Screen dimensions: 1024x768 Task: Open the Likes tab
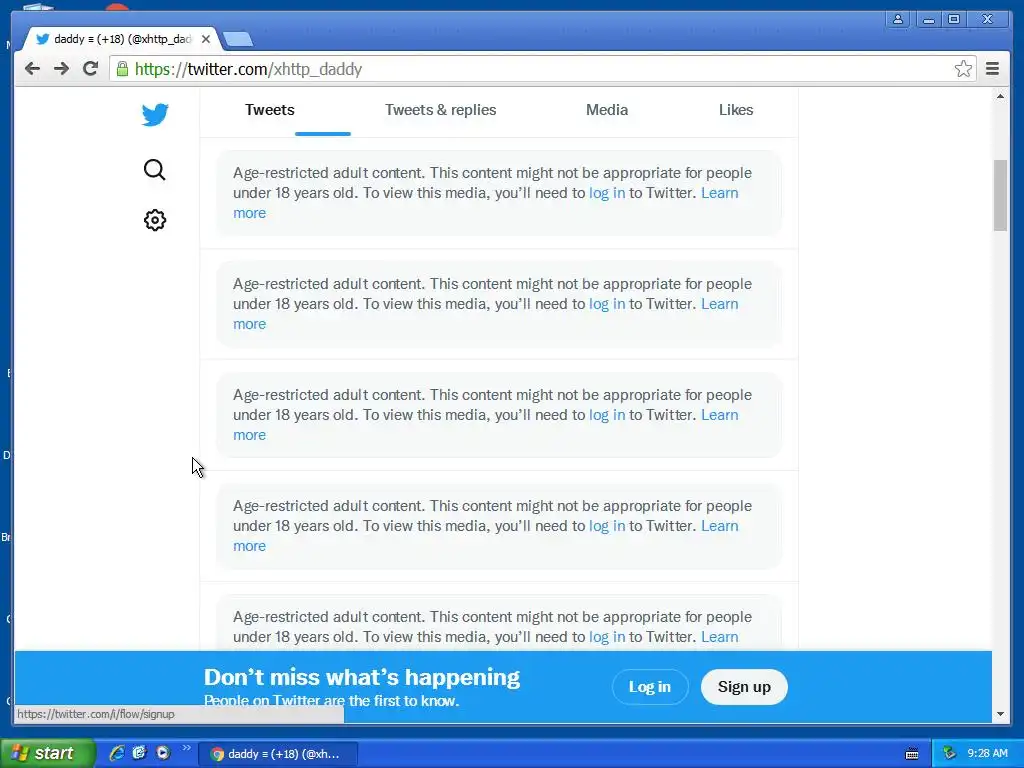(x=736, y=110)
